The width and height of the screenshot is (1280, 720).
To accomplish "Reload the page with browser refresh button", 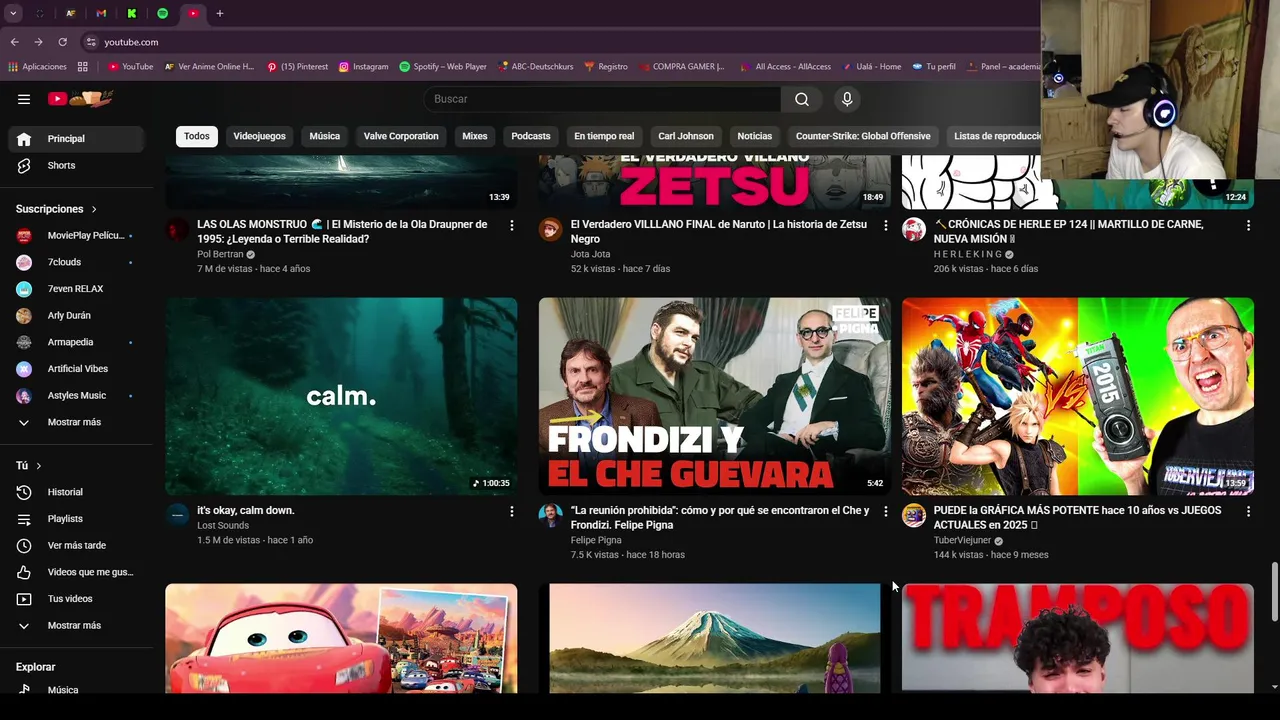I will tap(62, 42).
